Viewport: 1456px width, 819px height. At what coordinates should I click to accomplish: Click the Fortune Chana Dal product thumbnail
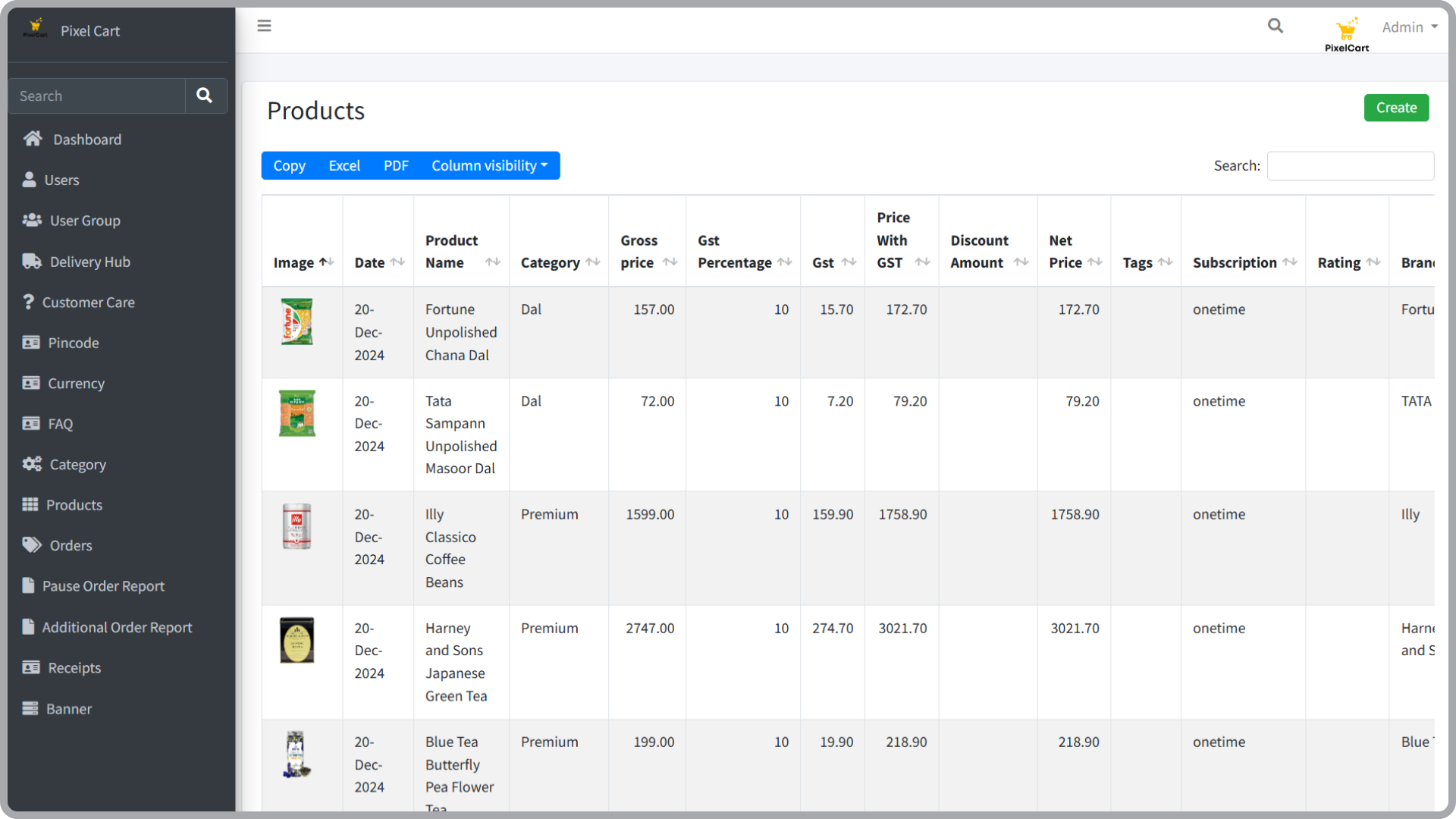297,322
